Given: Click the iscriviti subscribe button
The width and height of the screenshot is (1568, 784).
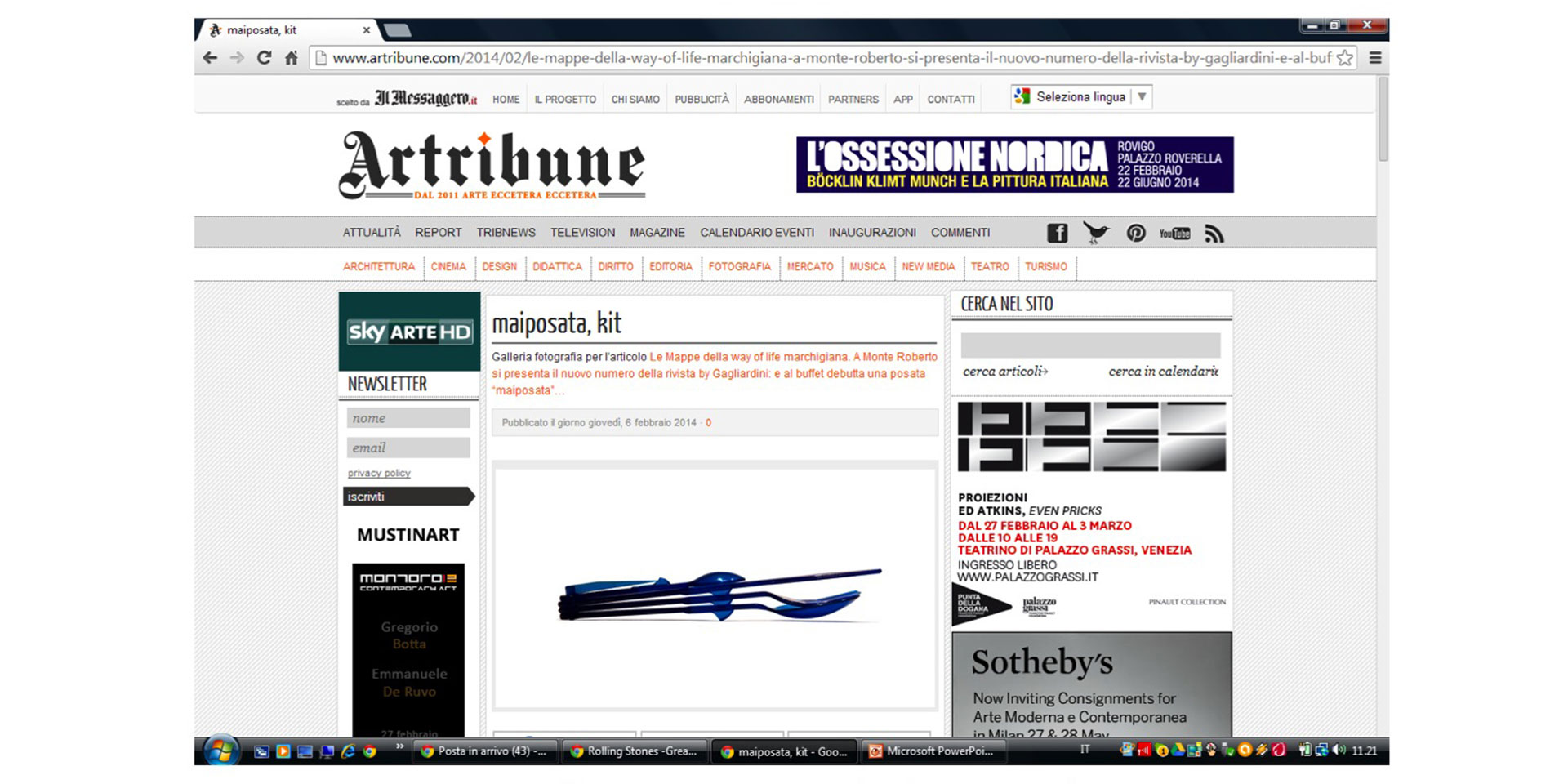Looking at the screenshot, I should [408, 497].
